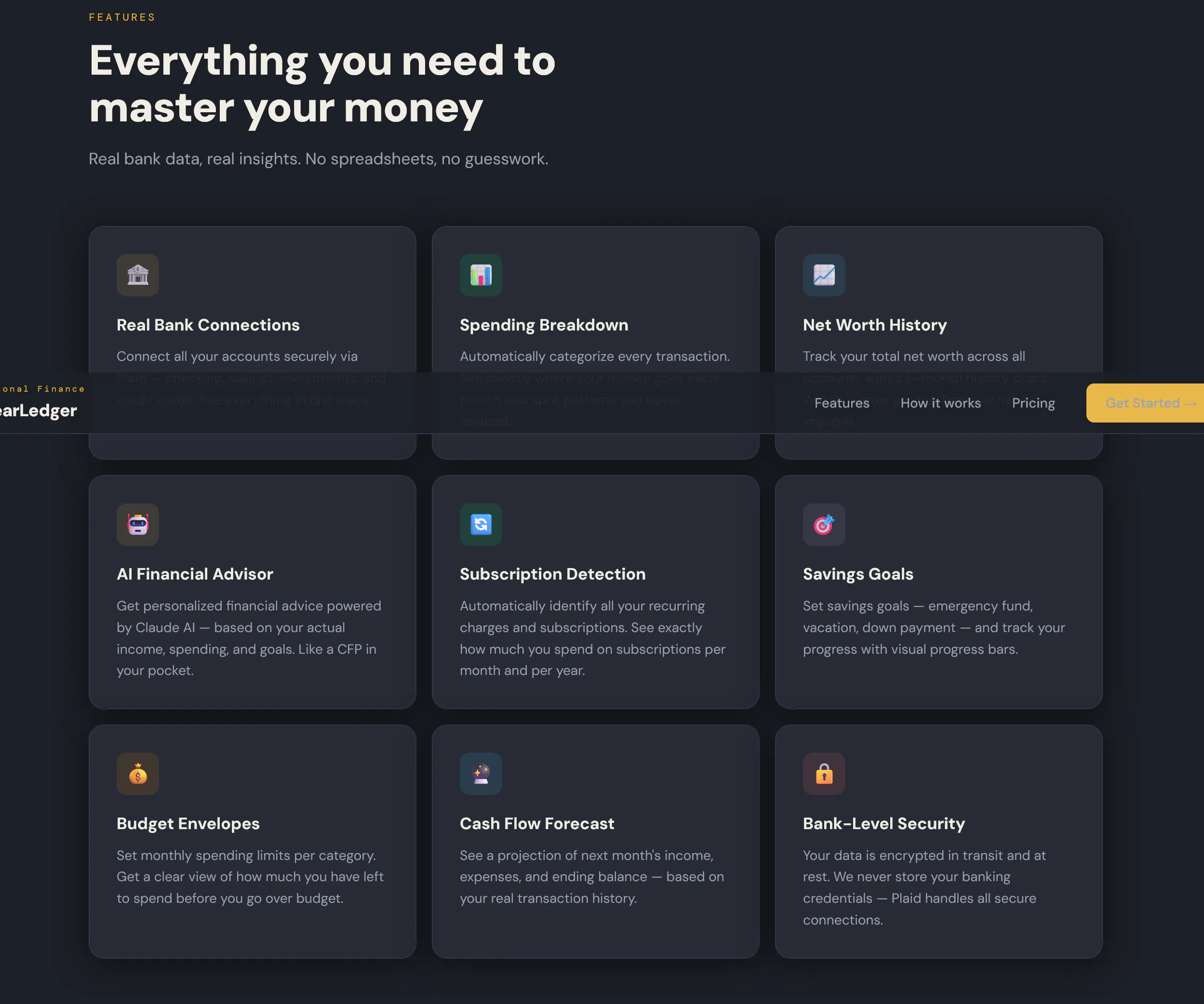1204x1004 pixels.
Task: Select the Cash Flow Forecast heading
Action: [537, 823]
